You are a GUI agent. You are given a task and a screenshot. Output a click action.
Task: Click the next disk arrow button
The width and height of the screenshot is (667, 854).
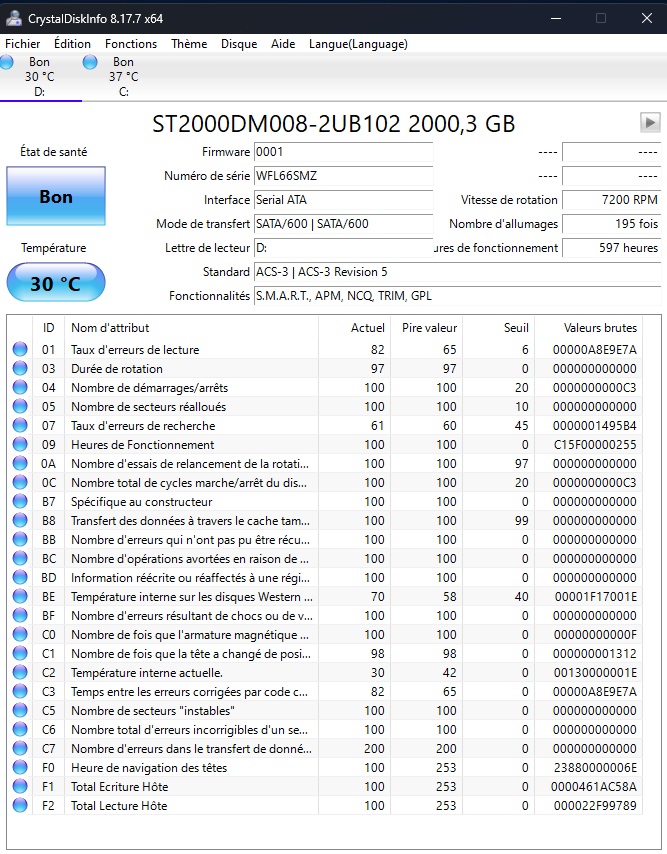(650, 123)
